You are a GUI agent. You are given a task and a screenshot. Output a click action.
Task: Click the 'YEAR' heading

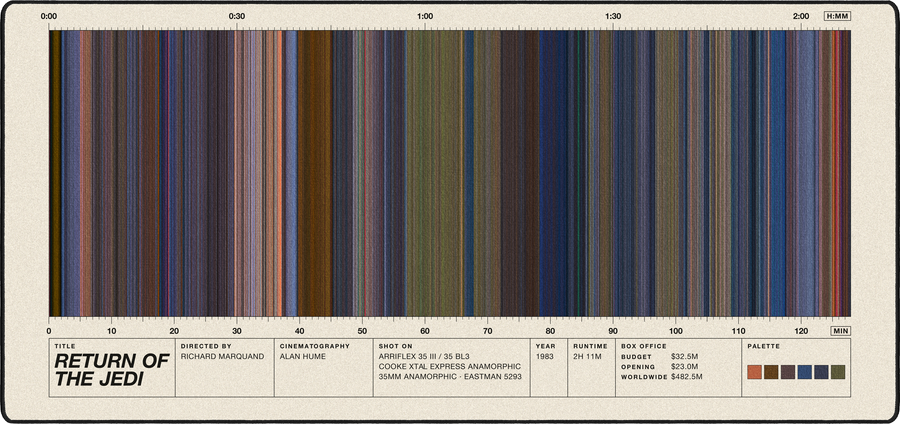545,347
